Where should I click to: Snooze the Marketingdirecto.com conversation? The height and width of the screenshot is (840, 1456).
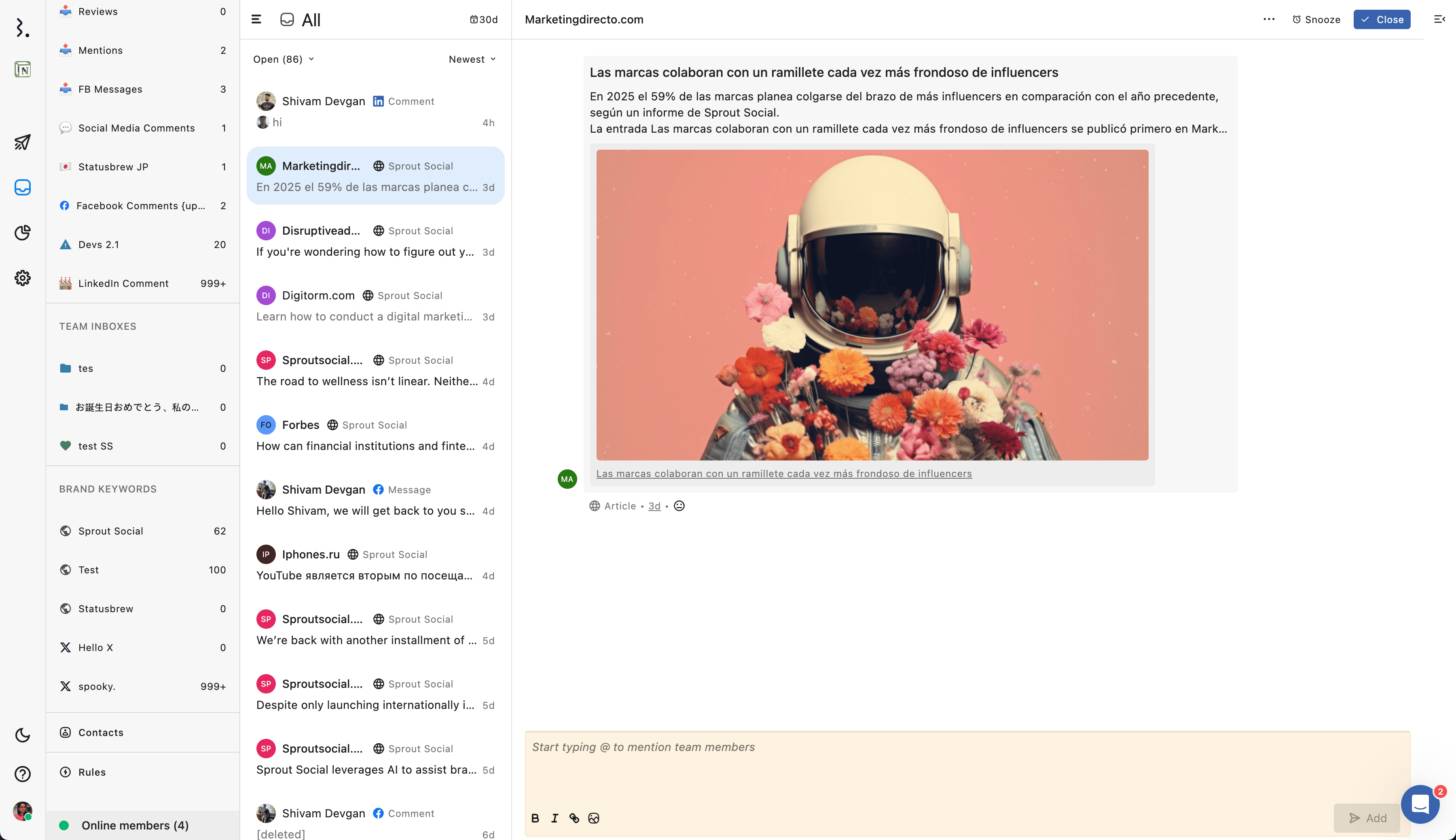pos(1316,19)
